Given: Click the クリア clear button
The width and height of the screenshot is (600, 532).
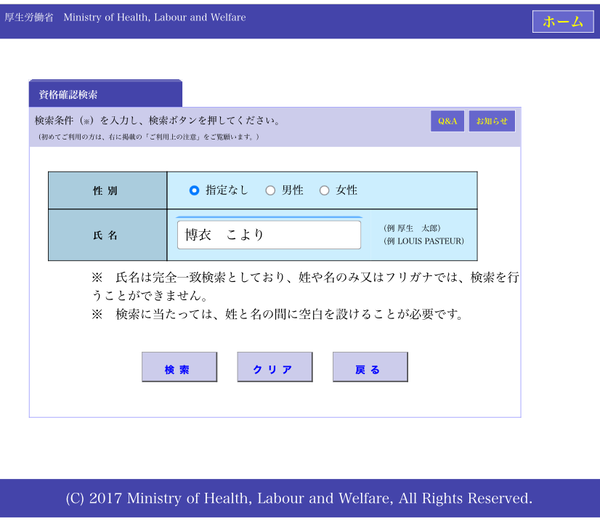Looking at the screenshot, I should 275,367.
